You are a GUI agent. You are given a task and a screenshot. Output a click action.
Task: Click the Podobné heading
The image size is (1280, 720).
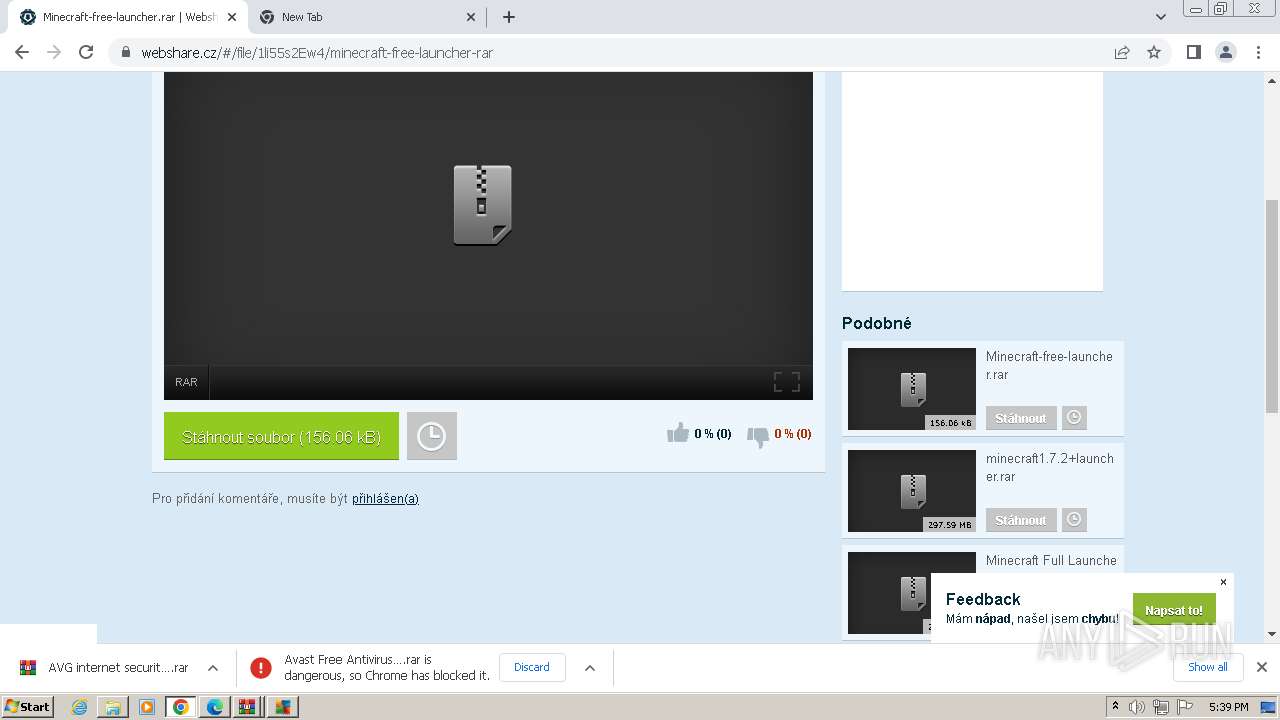[877, 323]
